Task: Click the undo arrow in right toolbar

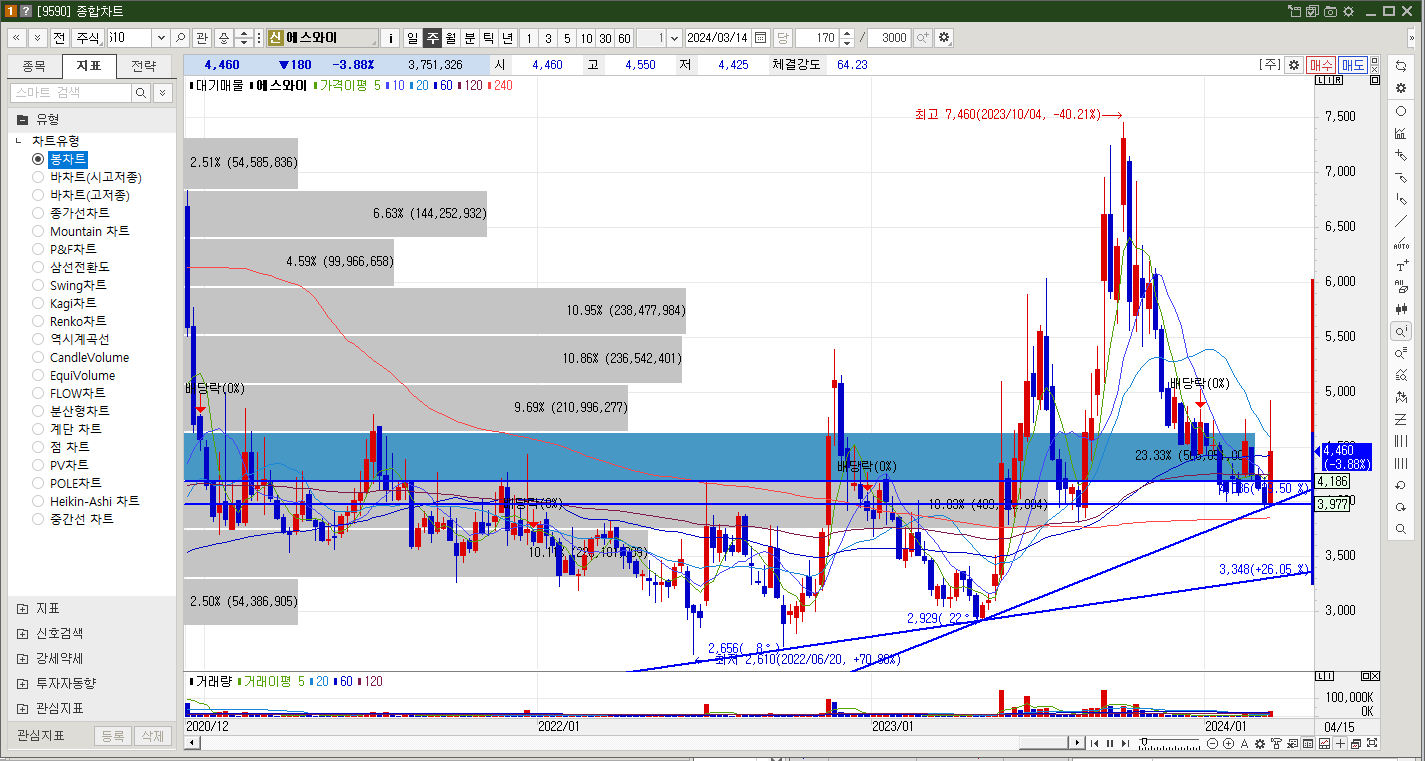Action: click(1401, 485)
